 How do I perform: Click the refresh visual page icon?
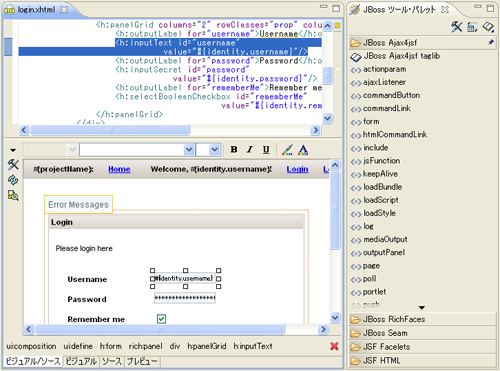click(x=13, y=180)
